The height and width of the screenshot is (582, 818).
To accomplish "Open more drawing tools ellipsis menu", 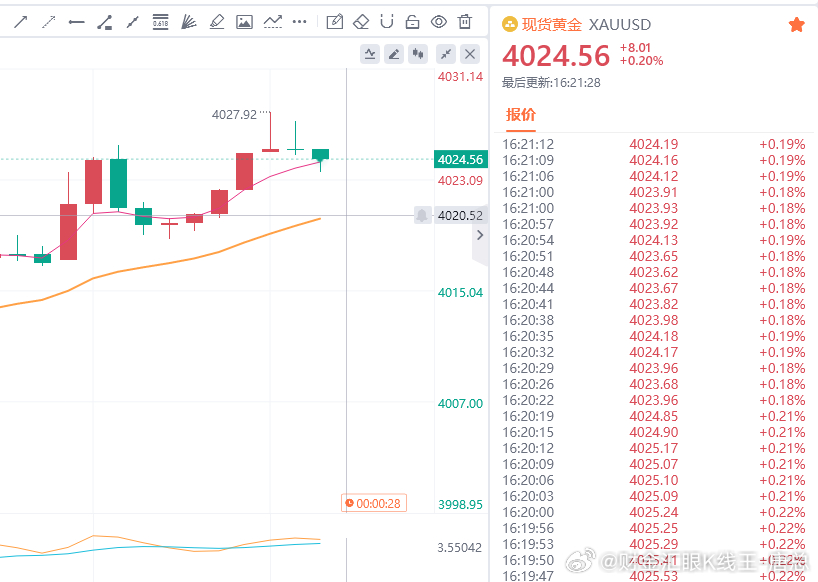I will (x=299, y=22).
